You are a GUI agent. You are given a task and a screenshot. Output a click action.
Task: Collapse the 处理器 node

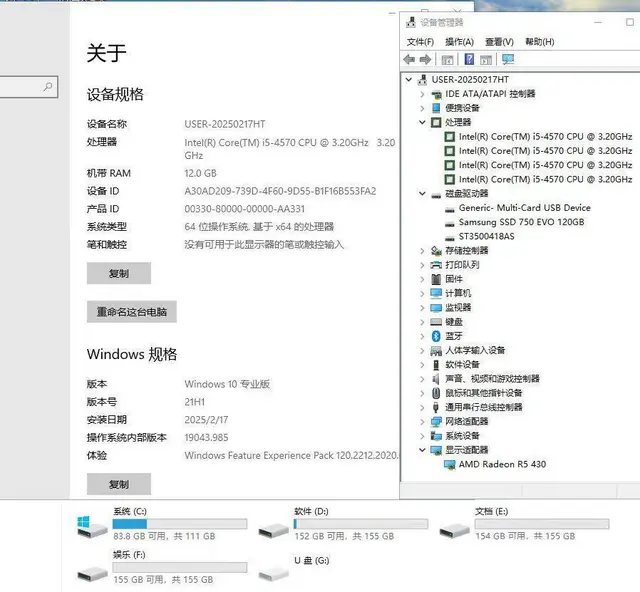pos(422,122)
